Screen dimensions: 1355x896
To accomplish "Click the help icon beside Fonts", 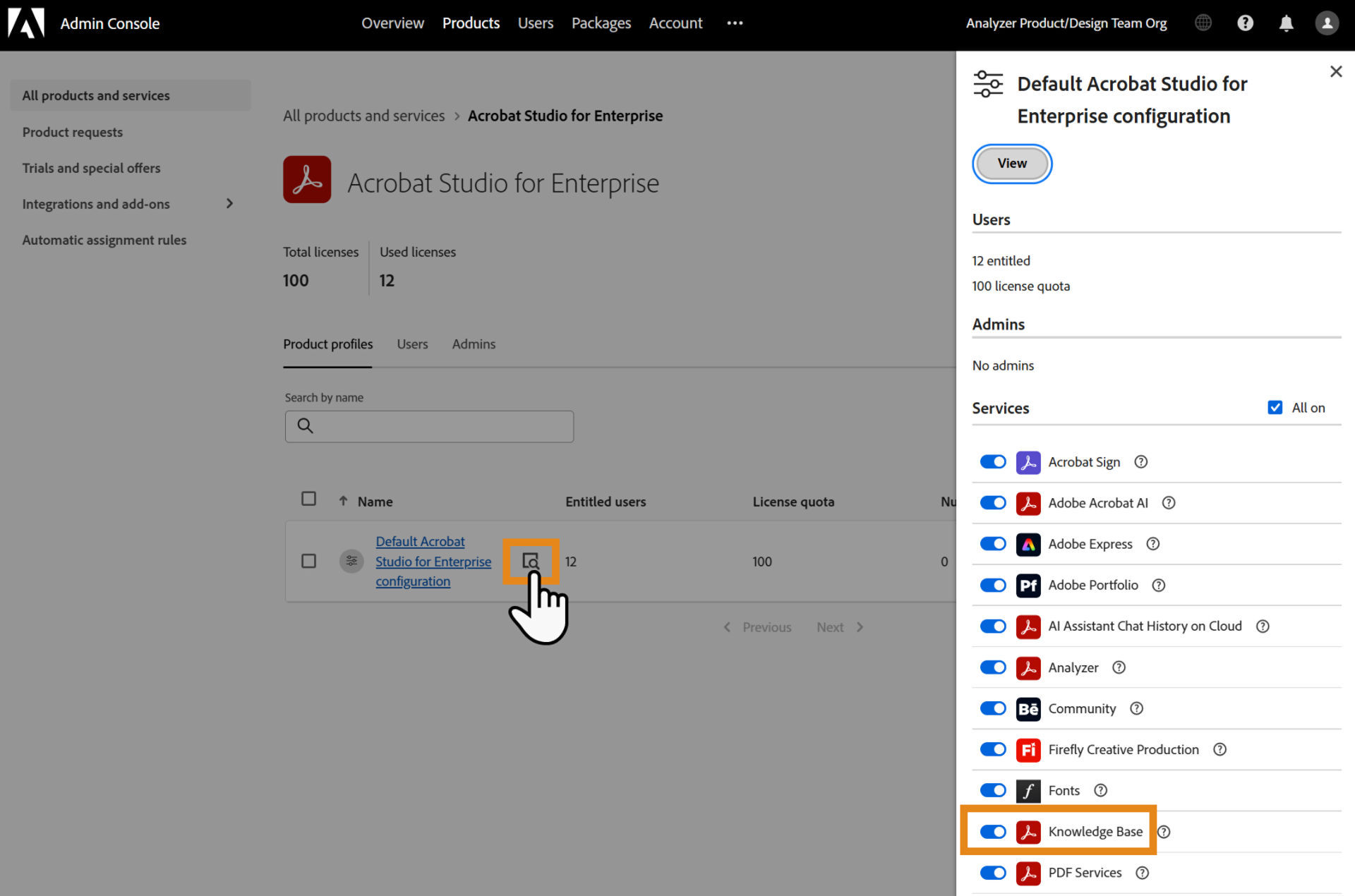I will [x=1100, y=790].
